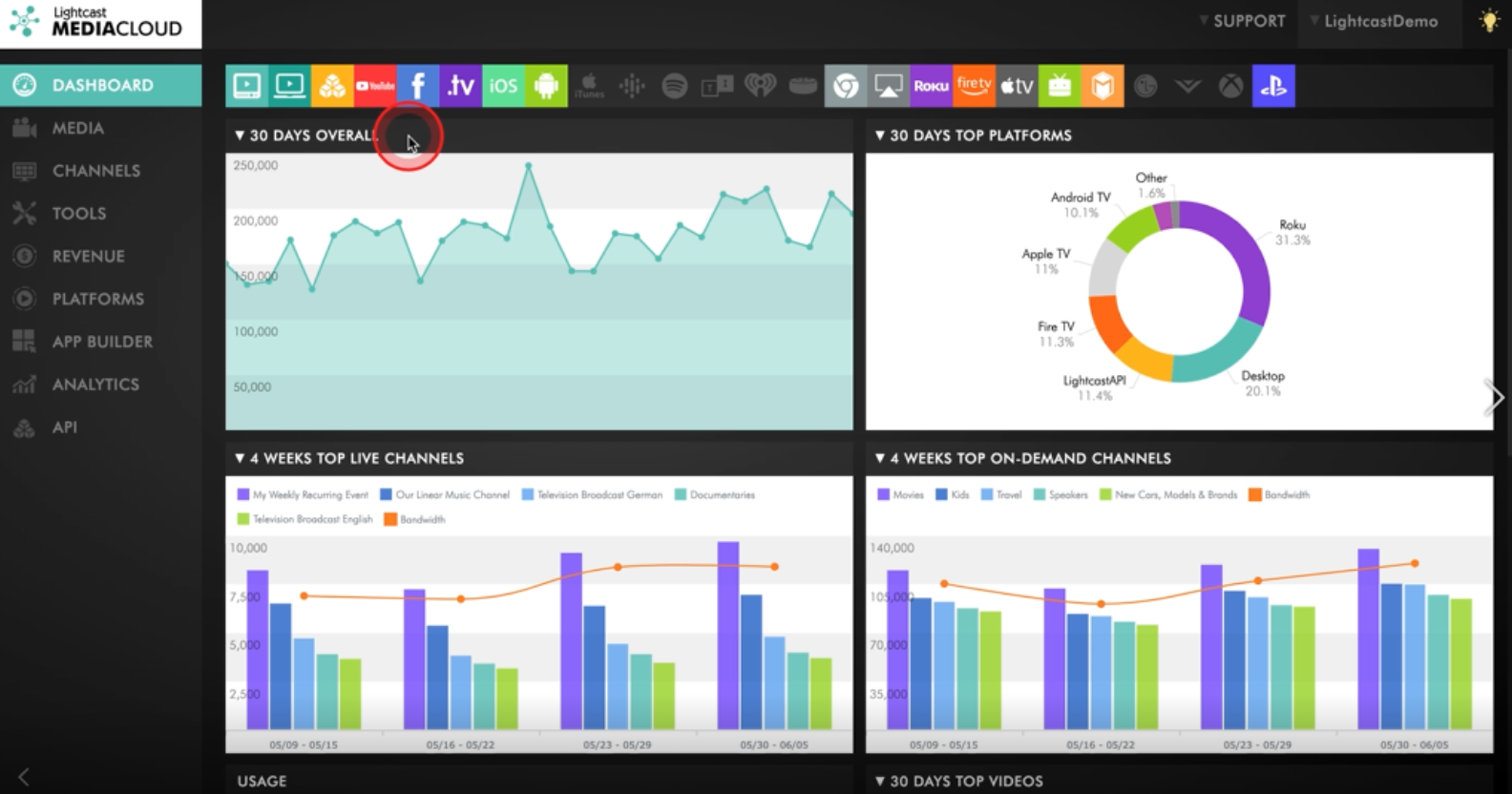
Task: Click the Chromecast platform icon
Action: tap(846, 86)
